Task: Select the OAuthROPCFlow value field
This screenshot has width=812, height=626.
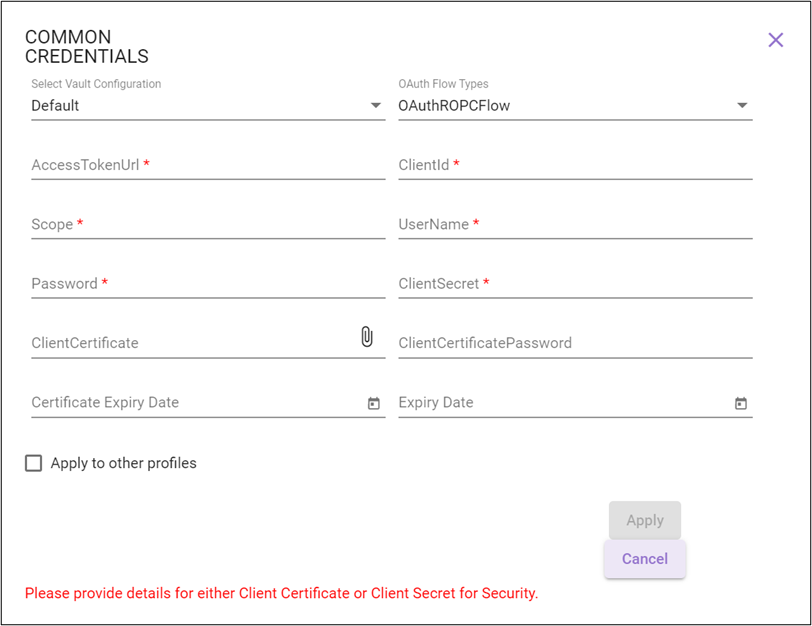Action: click(x=575, y=106)
